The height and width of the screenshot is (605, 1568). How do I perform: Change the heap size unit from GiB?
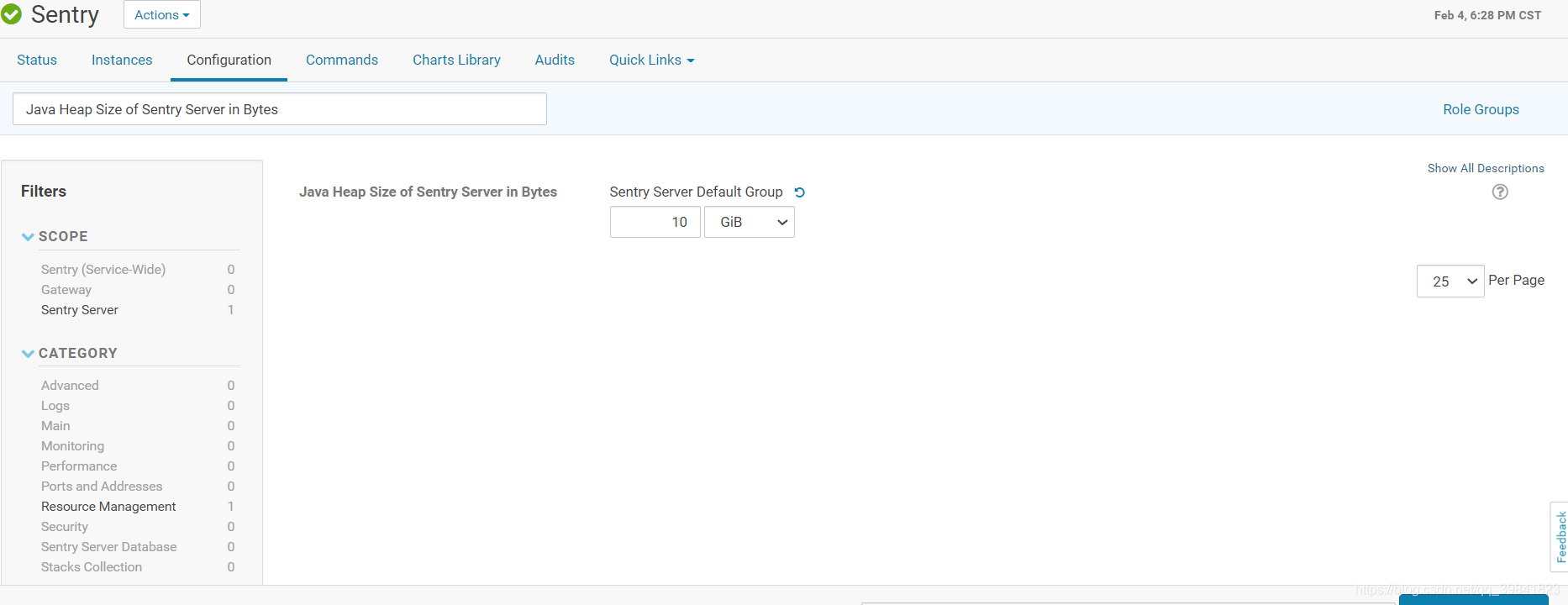tap(750, 222)
